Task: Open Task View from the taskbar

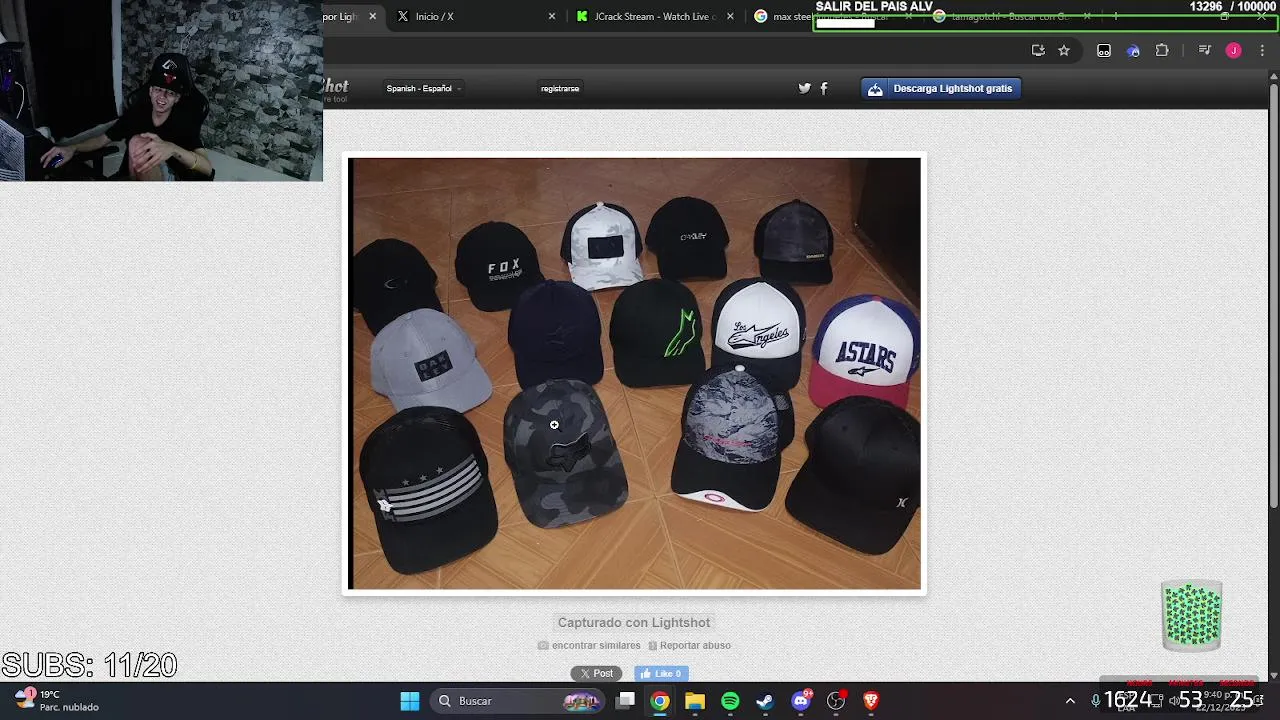Action: 626,701
